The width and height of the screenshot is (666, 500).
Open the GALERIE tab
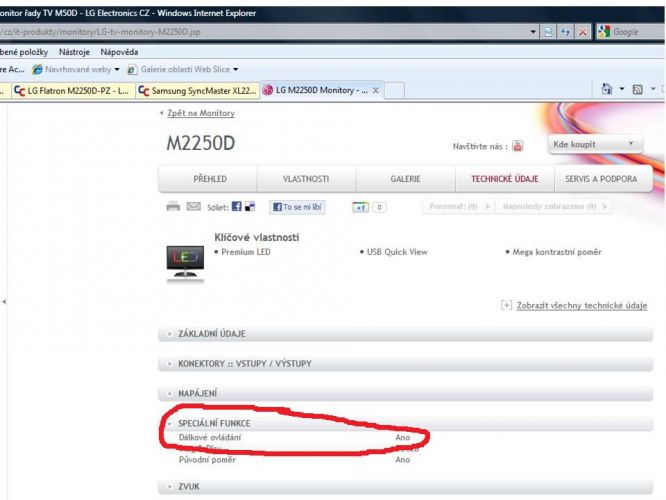[406, 179]
